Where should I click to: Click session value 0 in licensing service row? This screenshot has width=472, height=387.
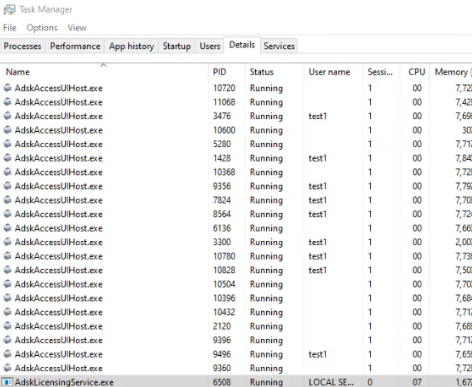click(x=370, y=382)
